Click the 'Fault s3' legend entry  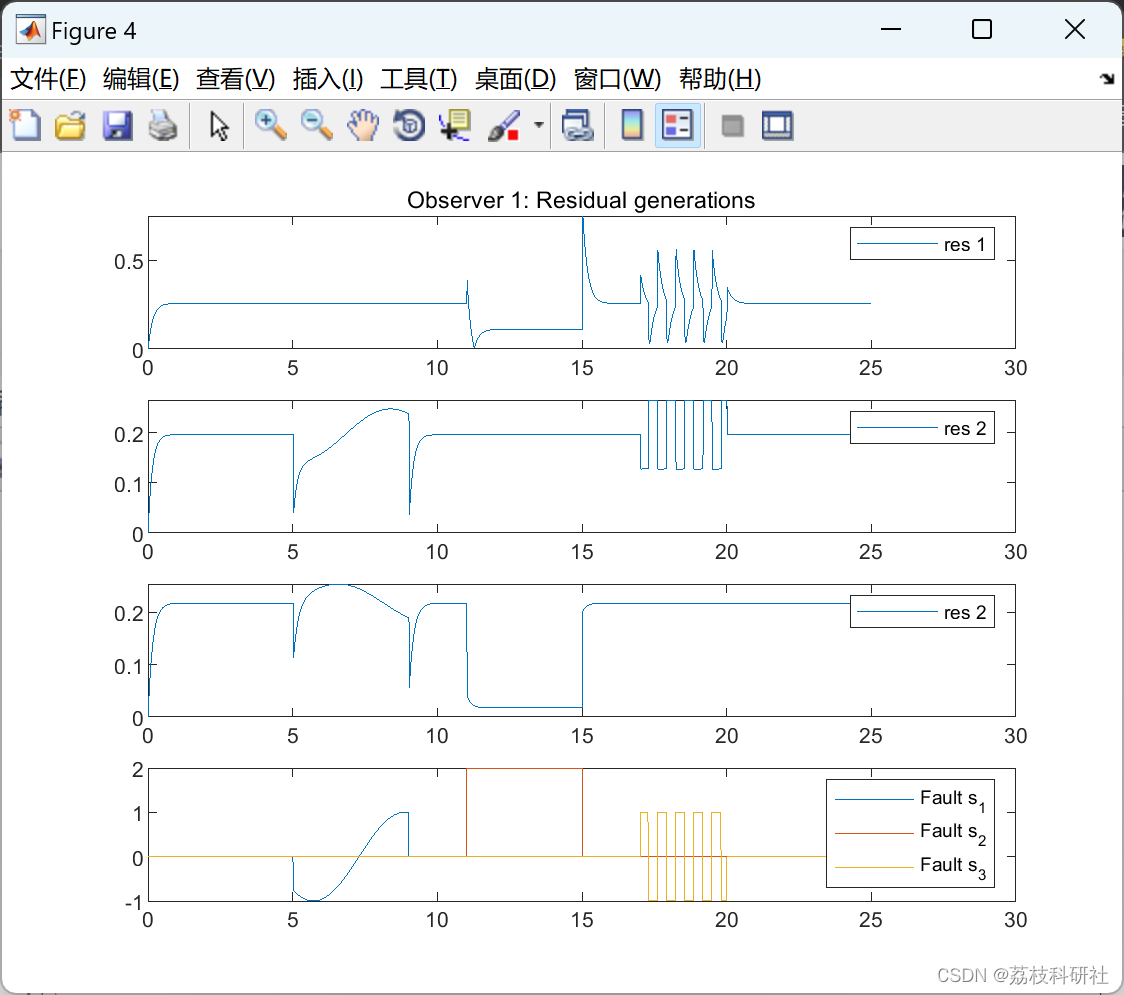tap(910, 867)
